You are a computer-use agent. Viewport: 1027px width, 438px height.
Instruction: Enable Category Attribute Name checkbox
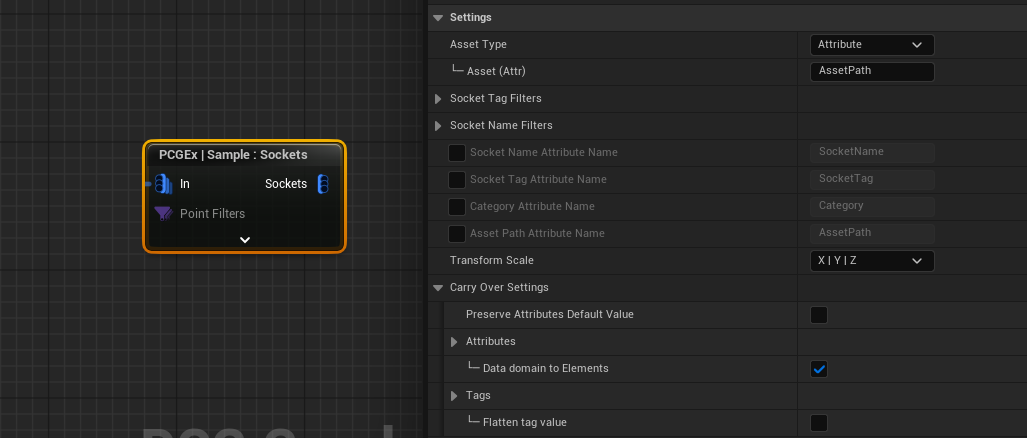pos(457,206)
